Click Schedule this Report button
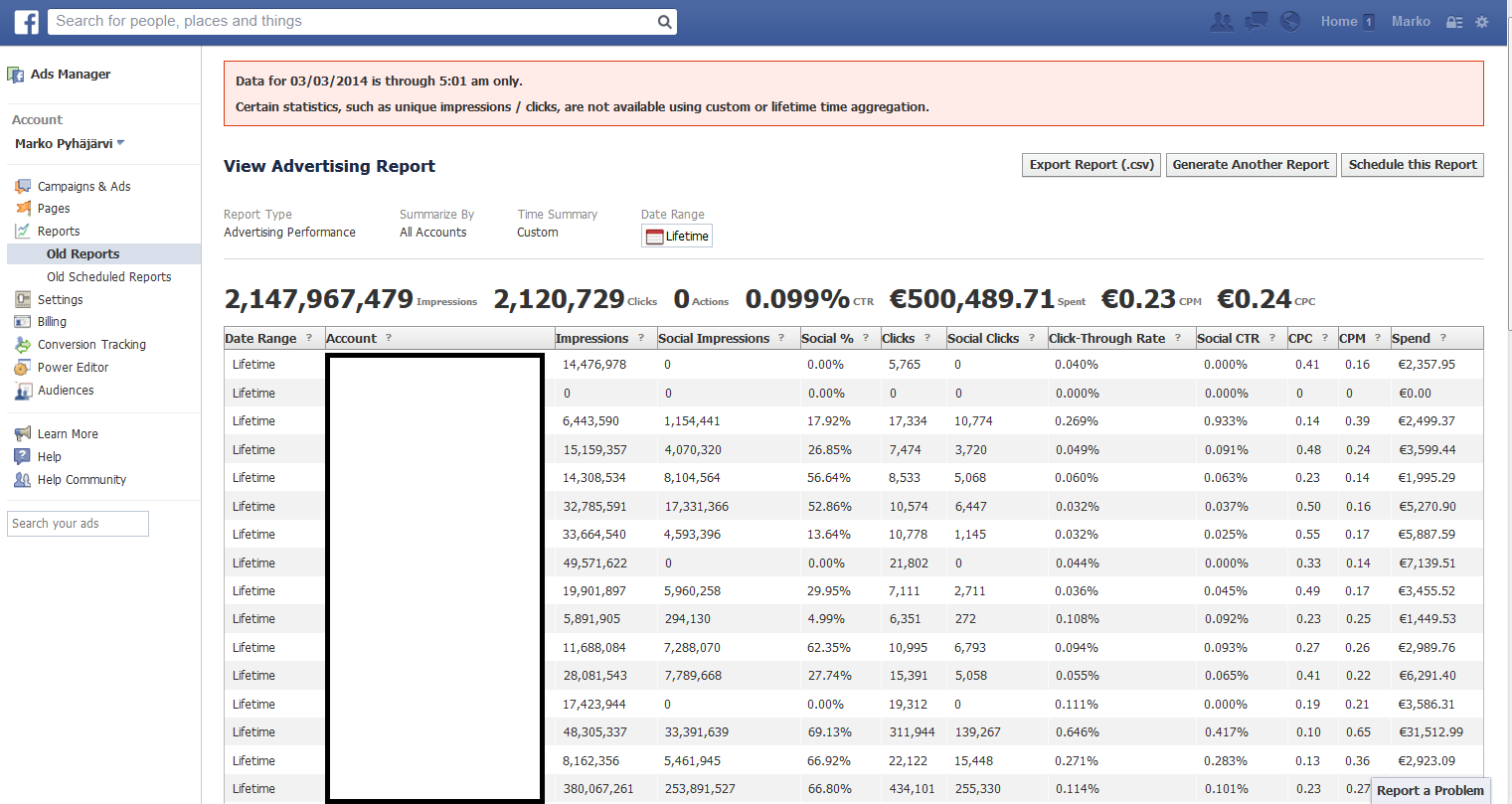 pyautogui.click(x=1413, y=165)
